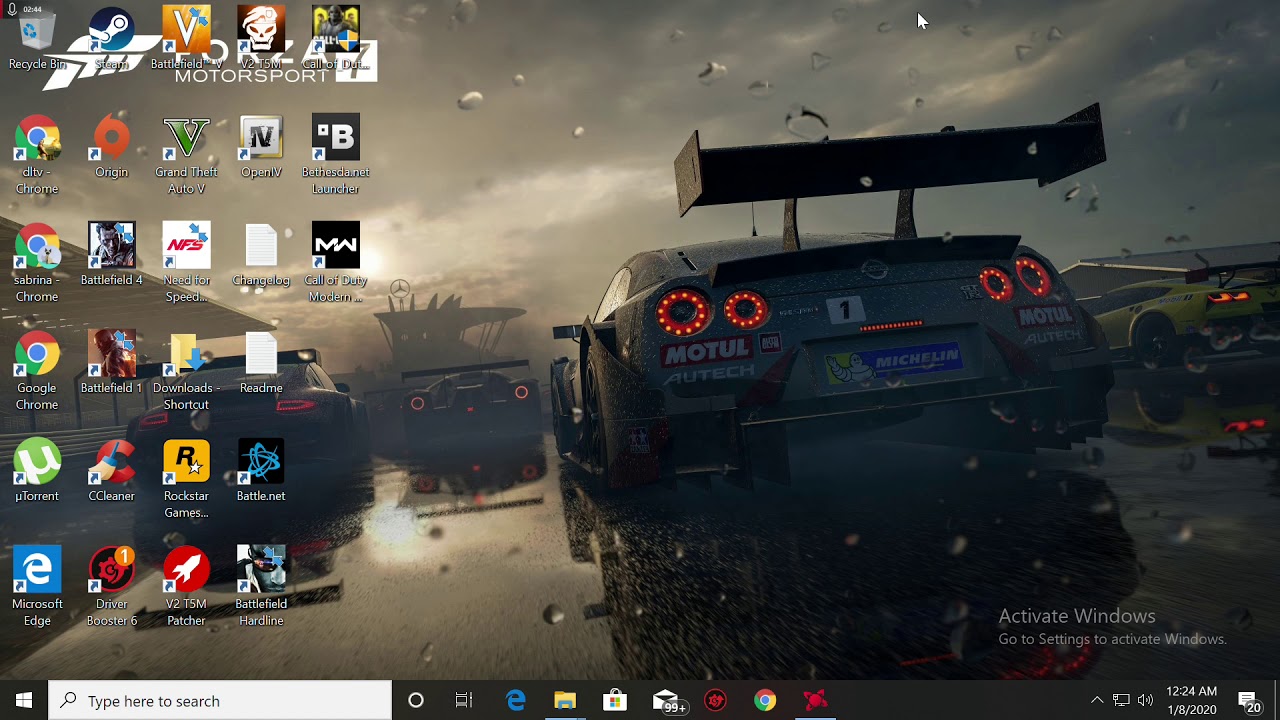Select the Google Chrome desktop icon
The image size is (1280, 720).
click(37, 372)
